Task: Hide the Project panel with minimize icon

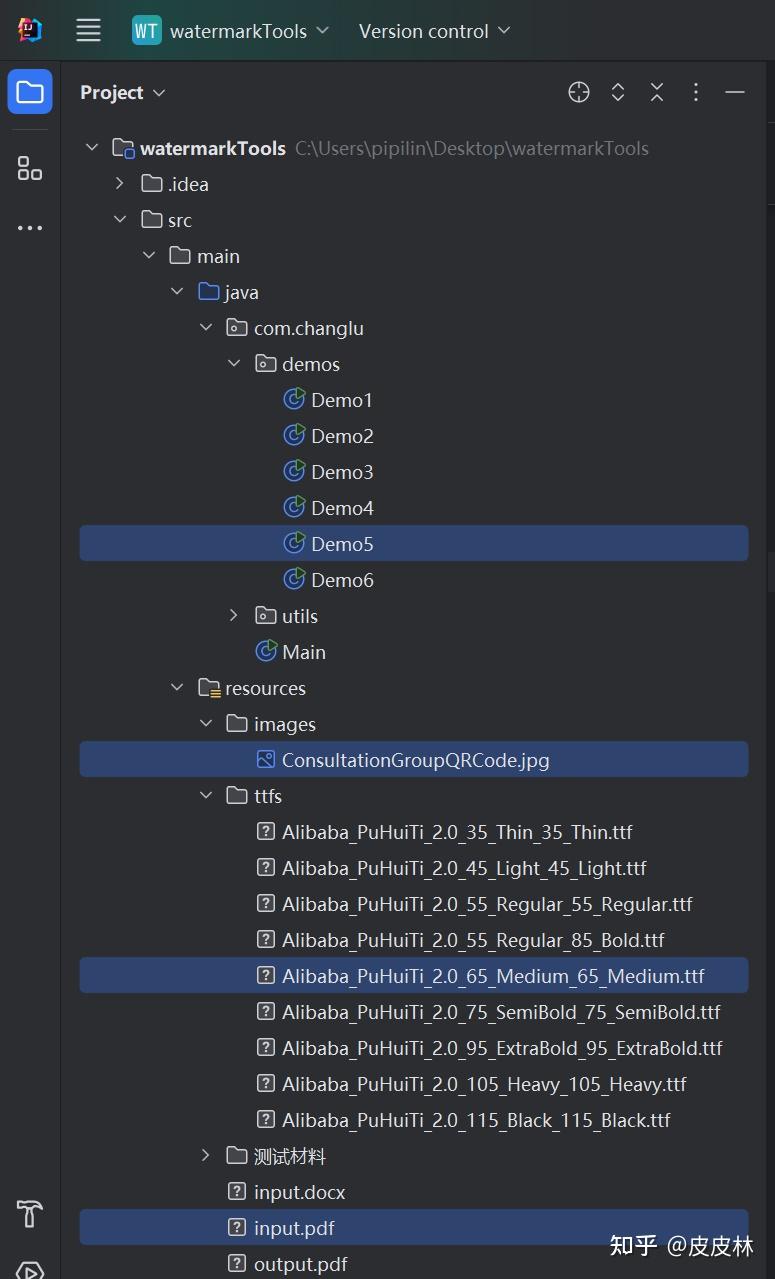Action: point(735,93)
